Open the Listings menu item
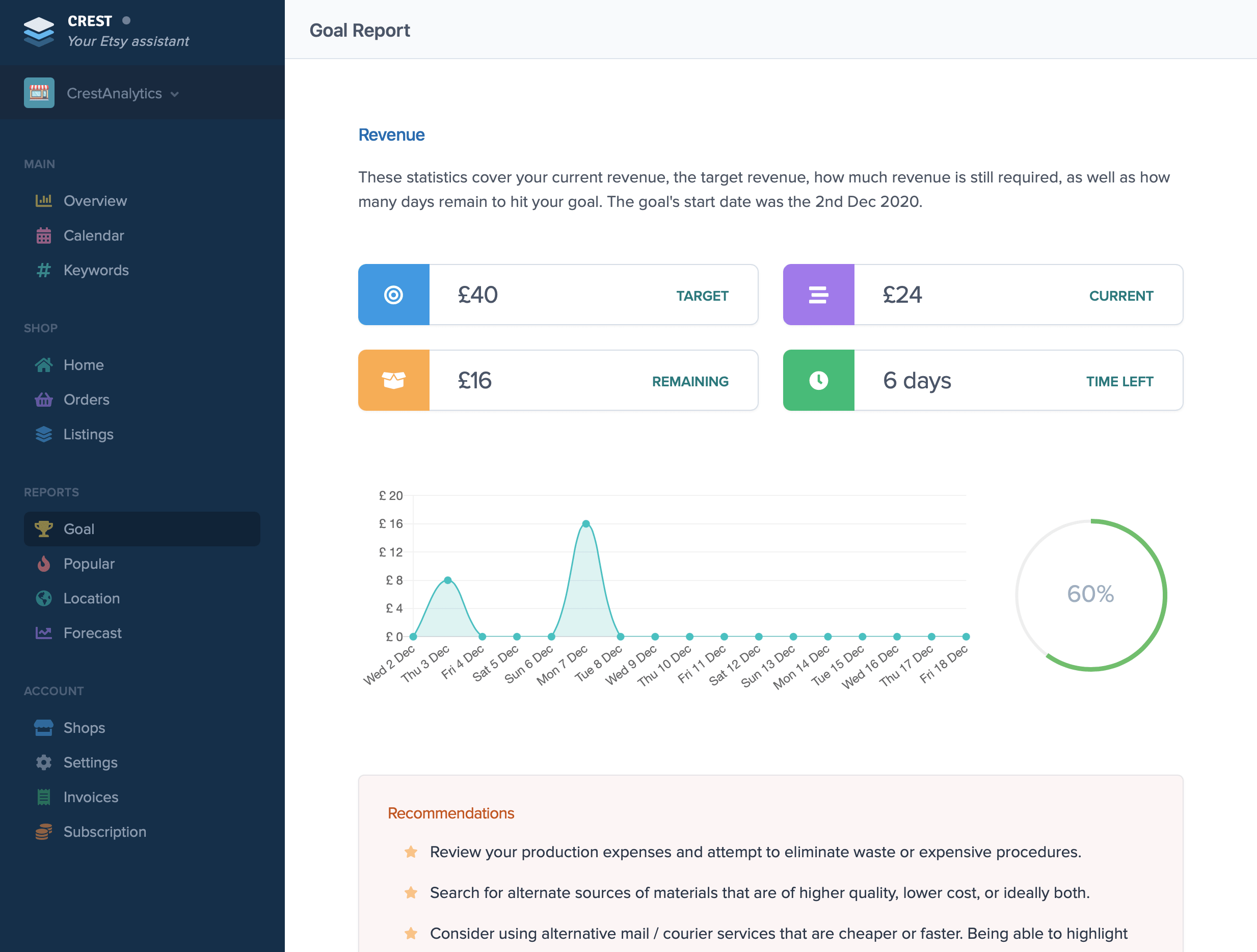Image resolution: width=1257 pixels, height=952 pixels. [88, 434]
